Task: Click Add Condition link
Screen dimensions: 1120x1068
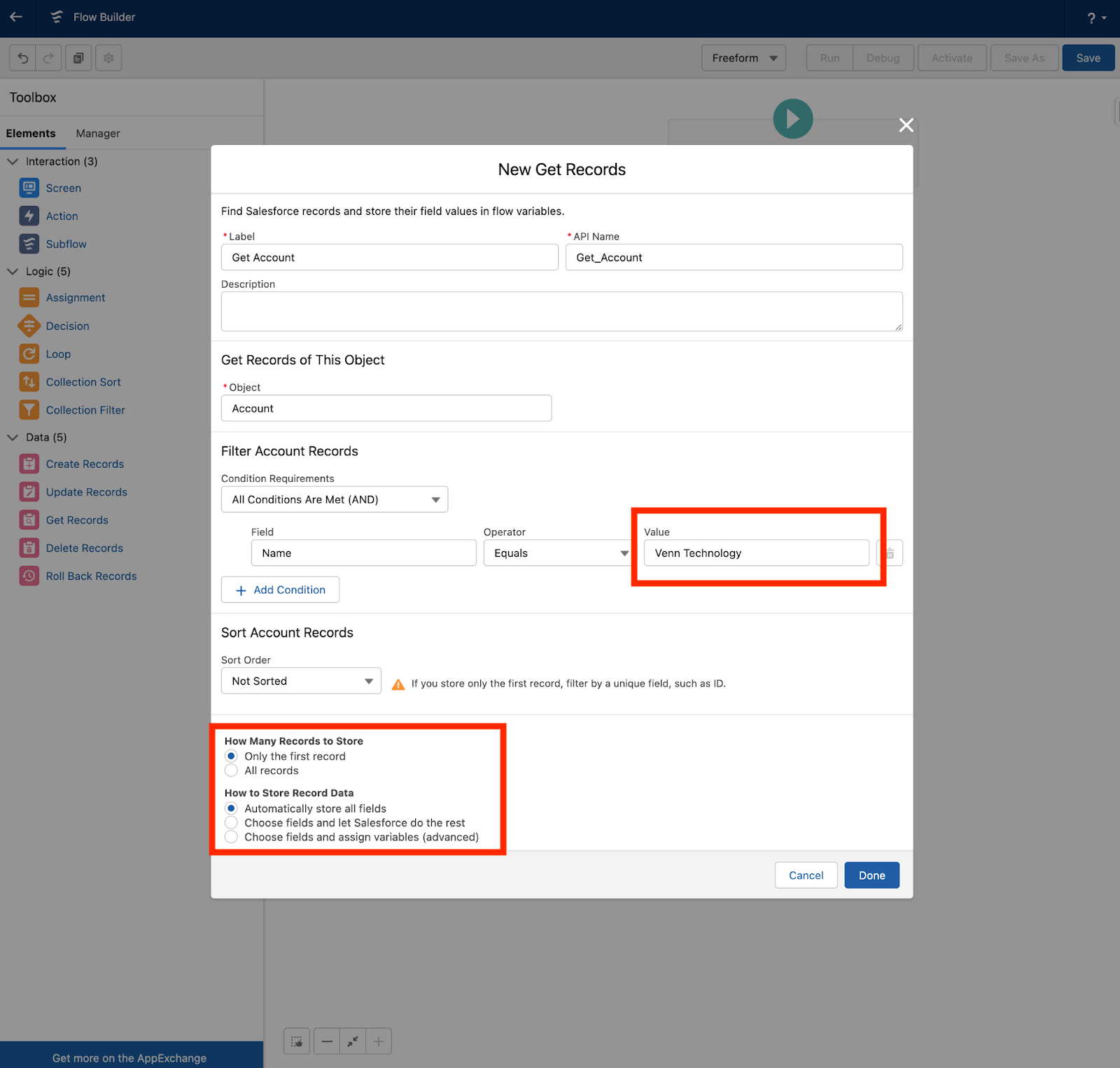Action: tap(280, 589)
